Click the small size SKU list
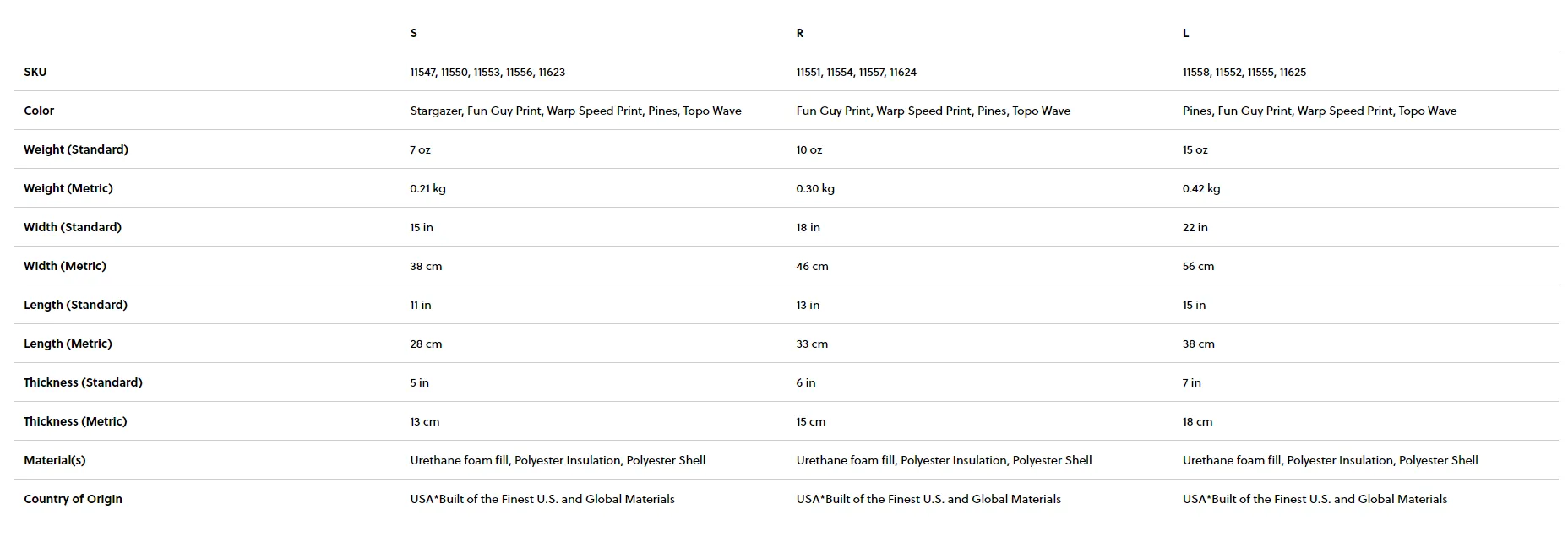Screen dimensions: 1568x553 pos(487,72)
